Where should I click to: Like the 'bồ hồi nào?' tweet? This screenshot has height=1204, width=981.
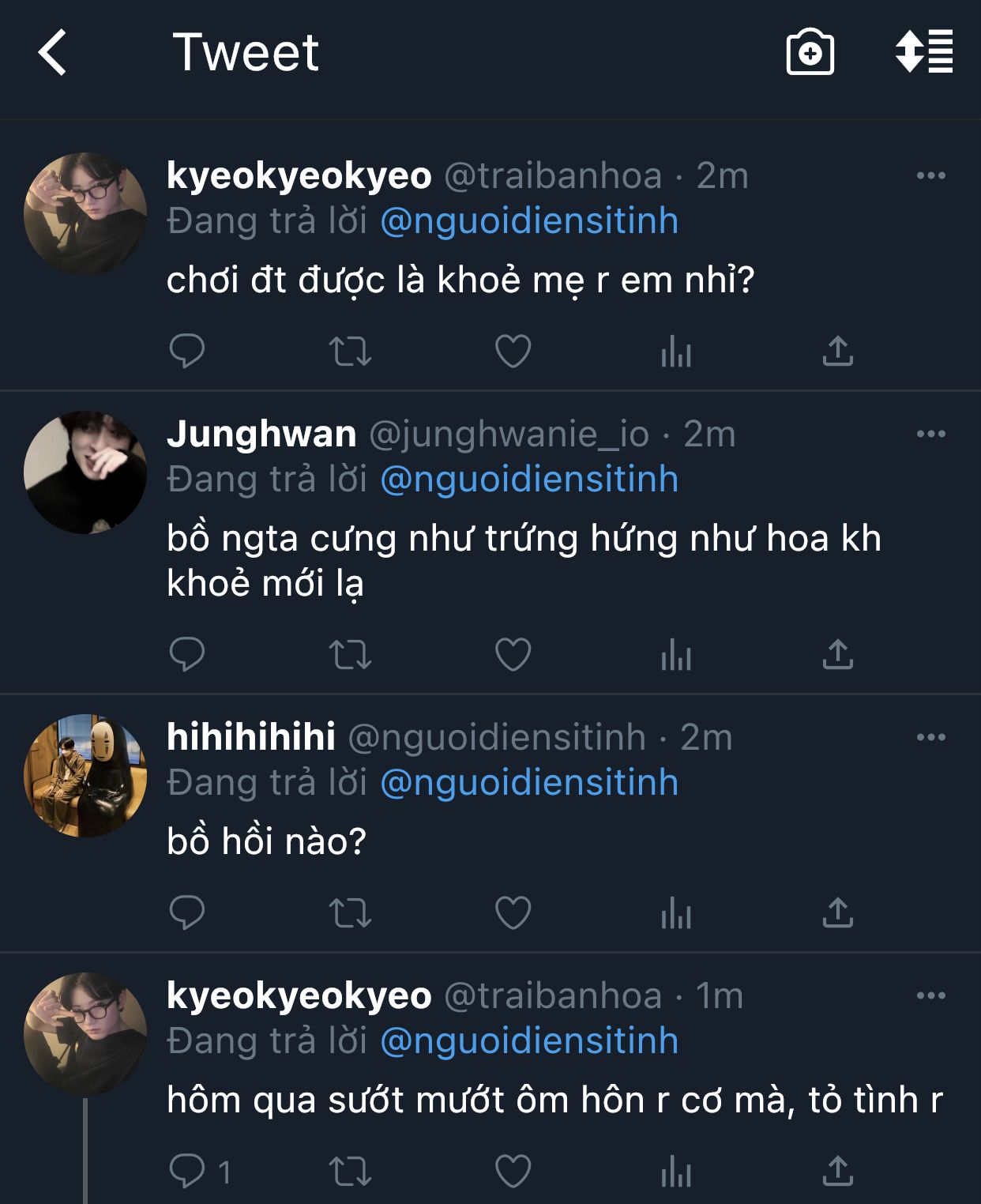tap(513, 914)
